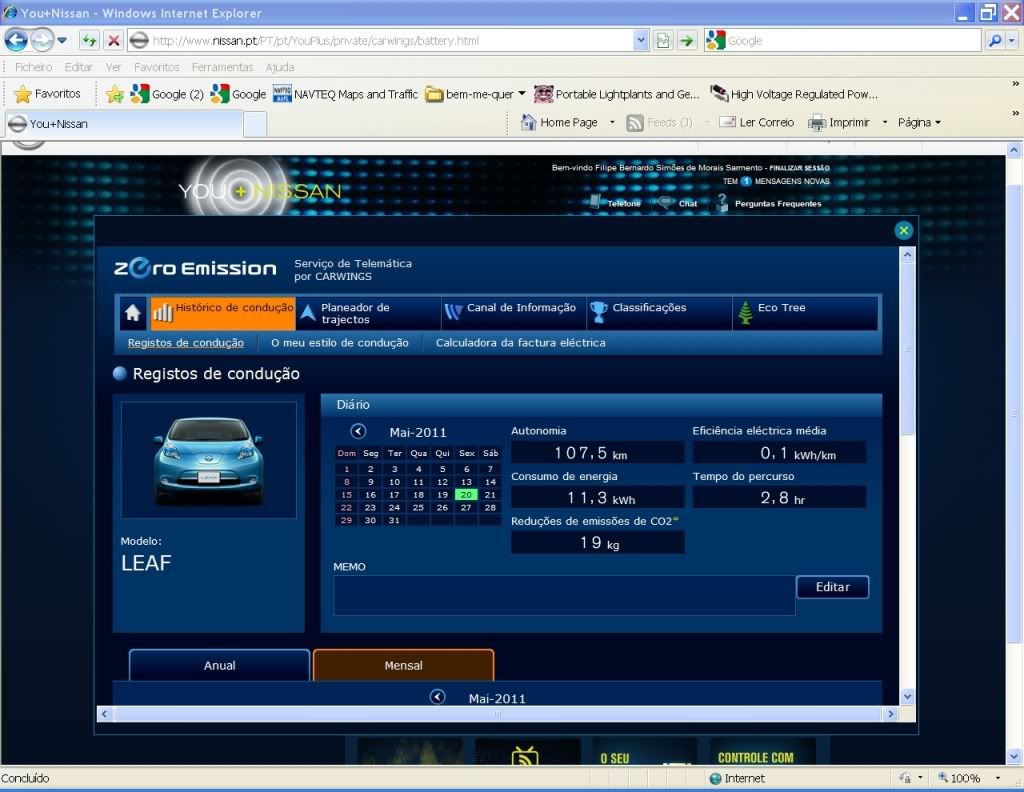Go back with the browser Back arrow
1024x792 pixels.
click(16, 40)
